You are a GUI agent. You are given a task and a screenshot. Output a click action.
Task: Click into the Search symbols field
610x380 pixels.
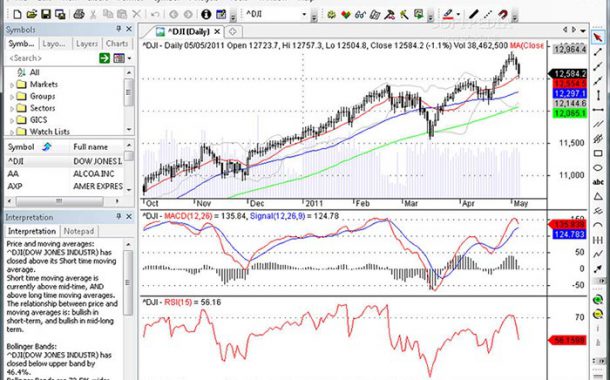coord(51,58)
